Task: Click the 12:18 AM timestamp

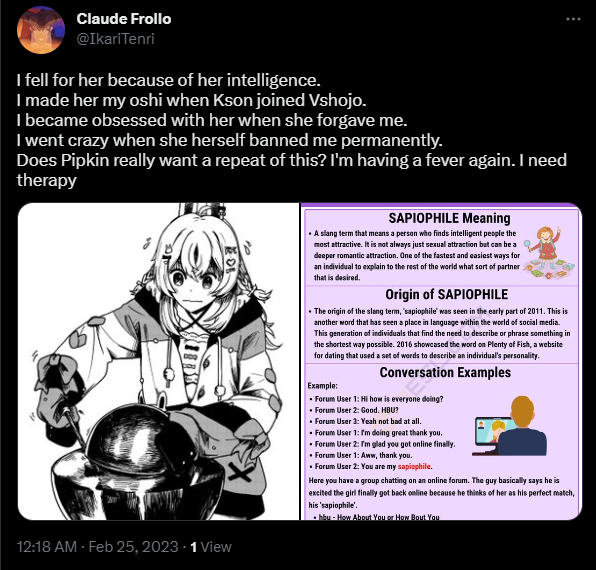Action: click(x=47, y=547)
